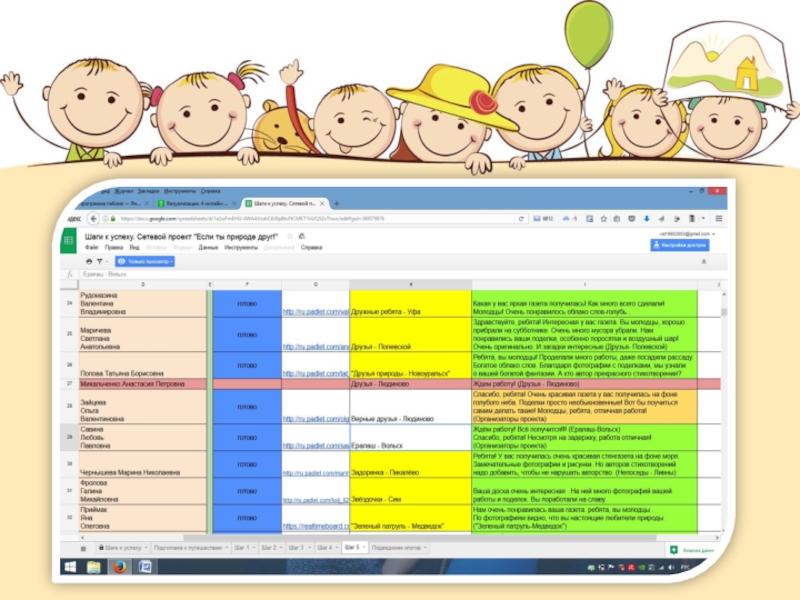Open a new browser tab with plus

pos(336,203)
